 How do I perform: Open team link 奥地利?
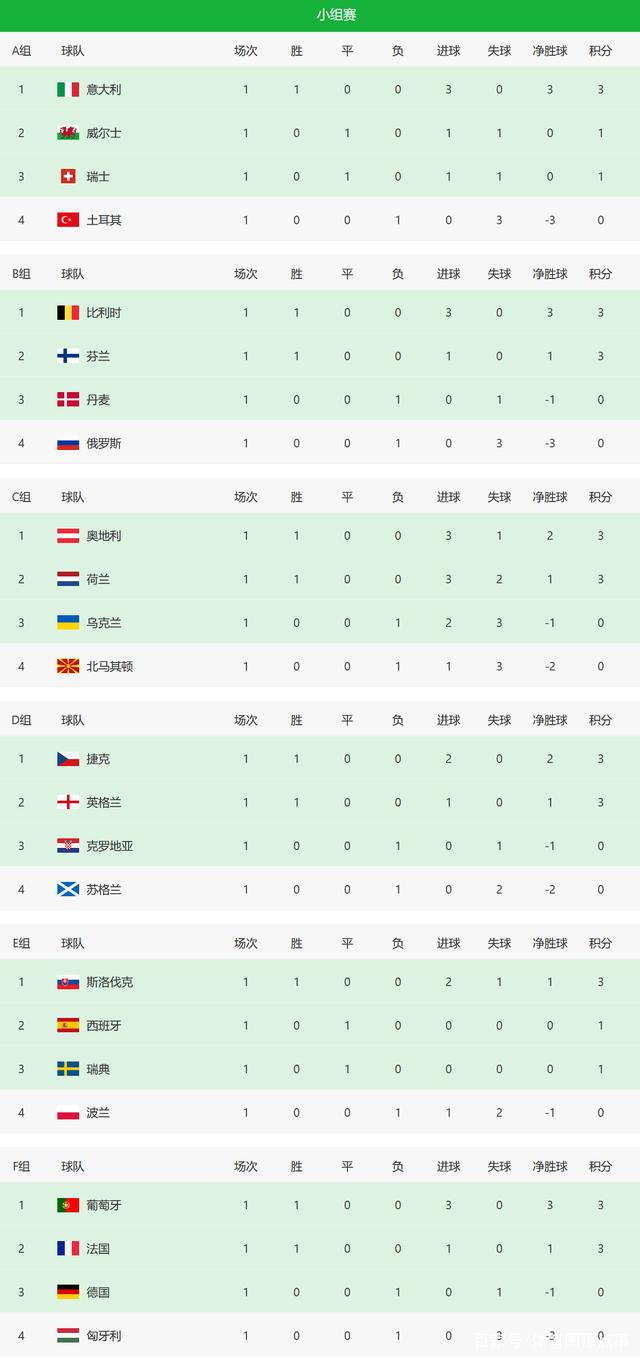(x=104, y=536)
